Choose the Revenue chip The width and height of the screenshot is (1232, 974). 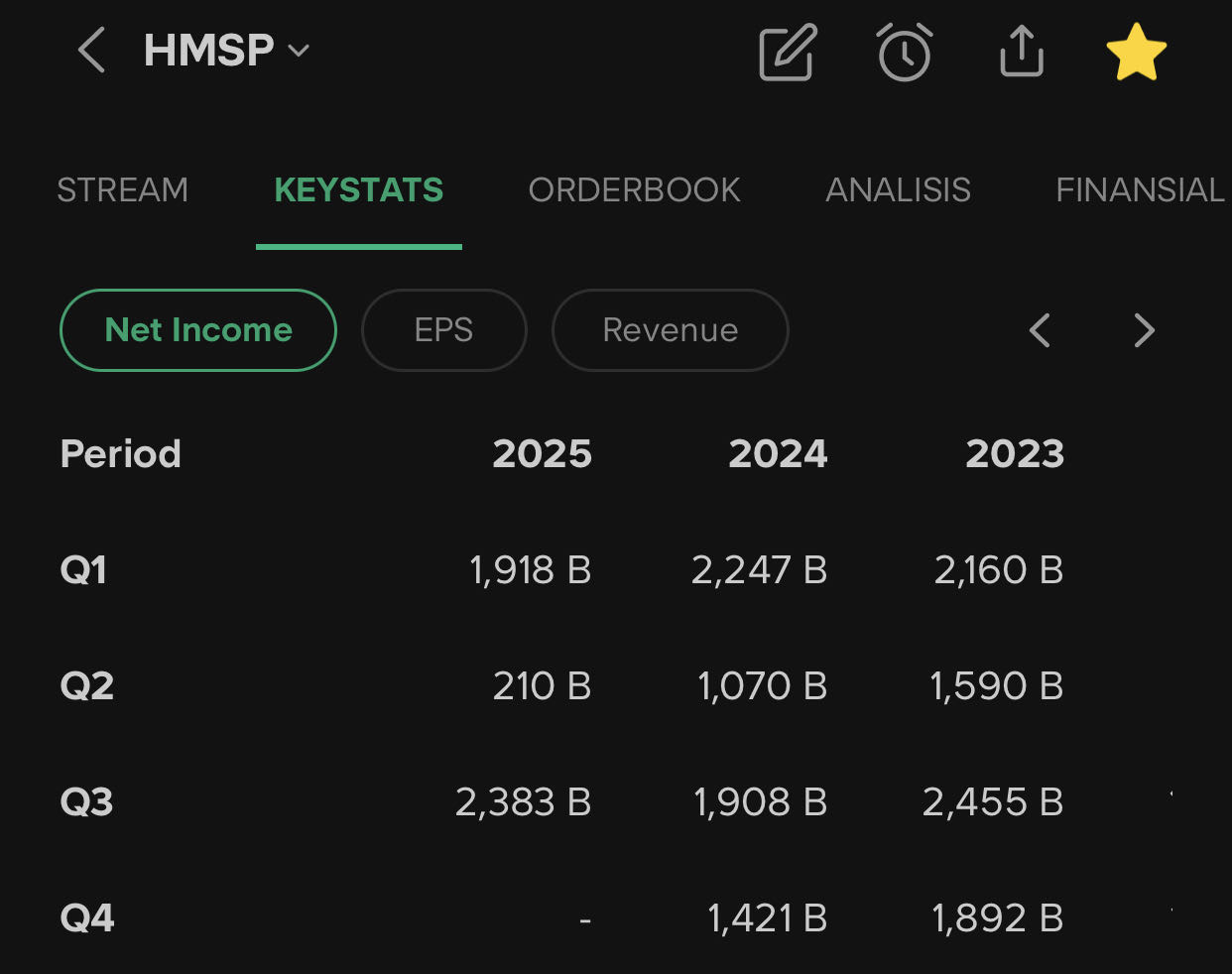(x=670, y=330)
